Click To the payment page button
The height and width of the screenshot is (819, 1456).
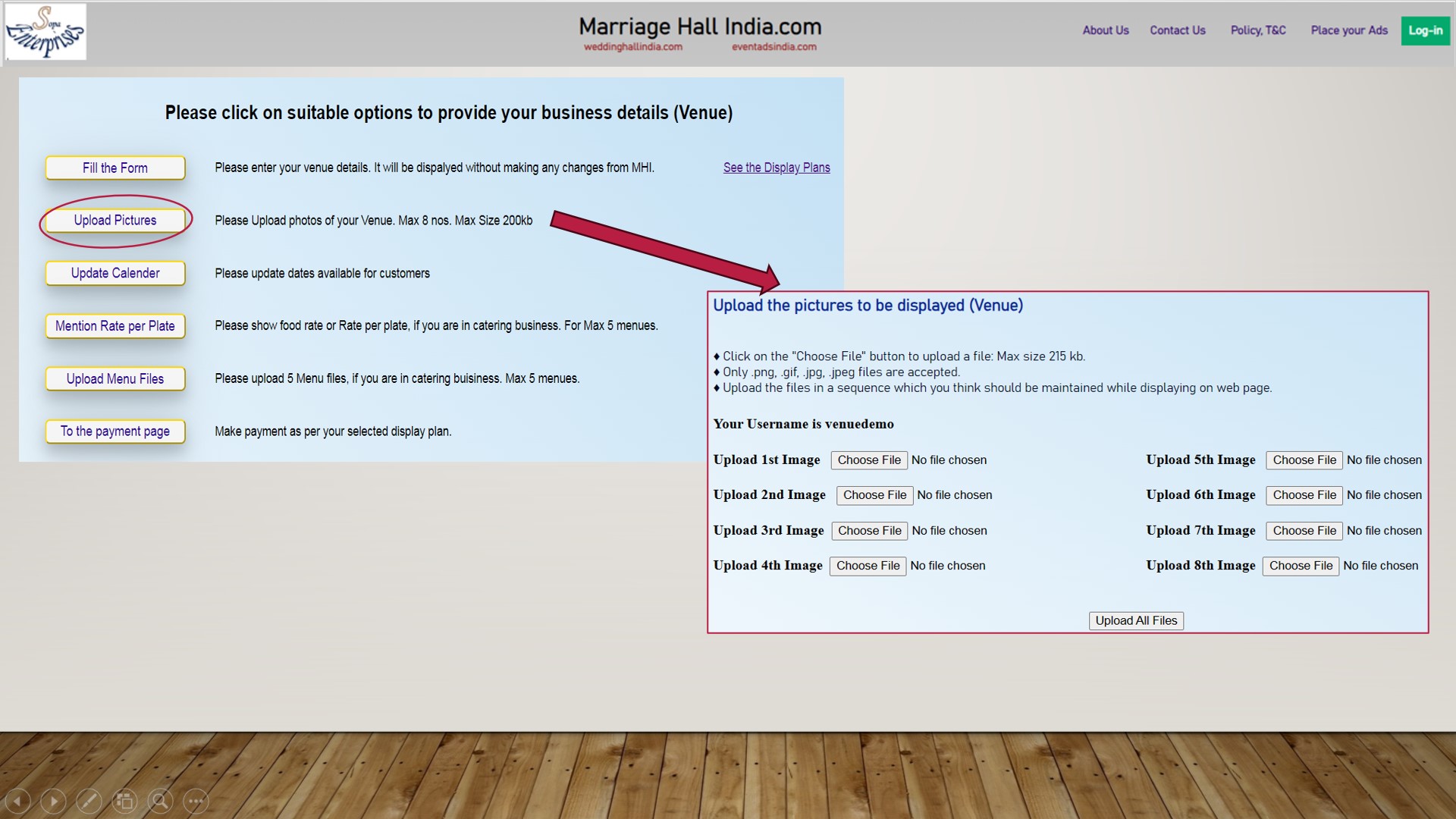coord(115,431)
